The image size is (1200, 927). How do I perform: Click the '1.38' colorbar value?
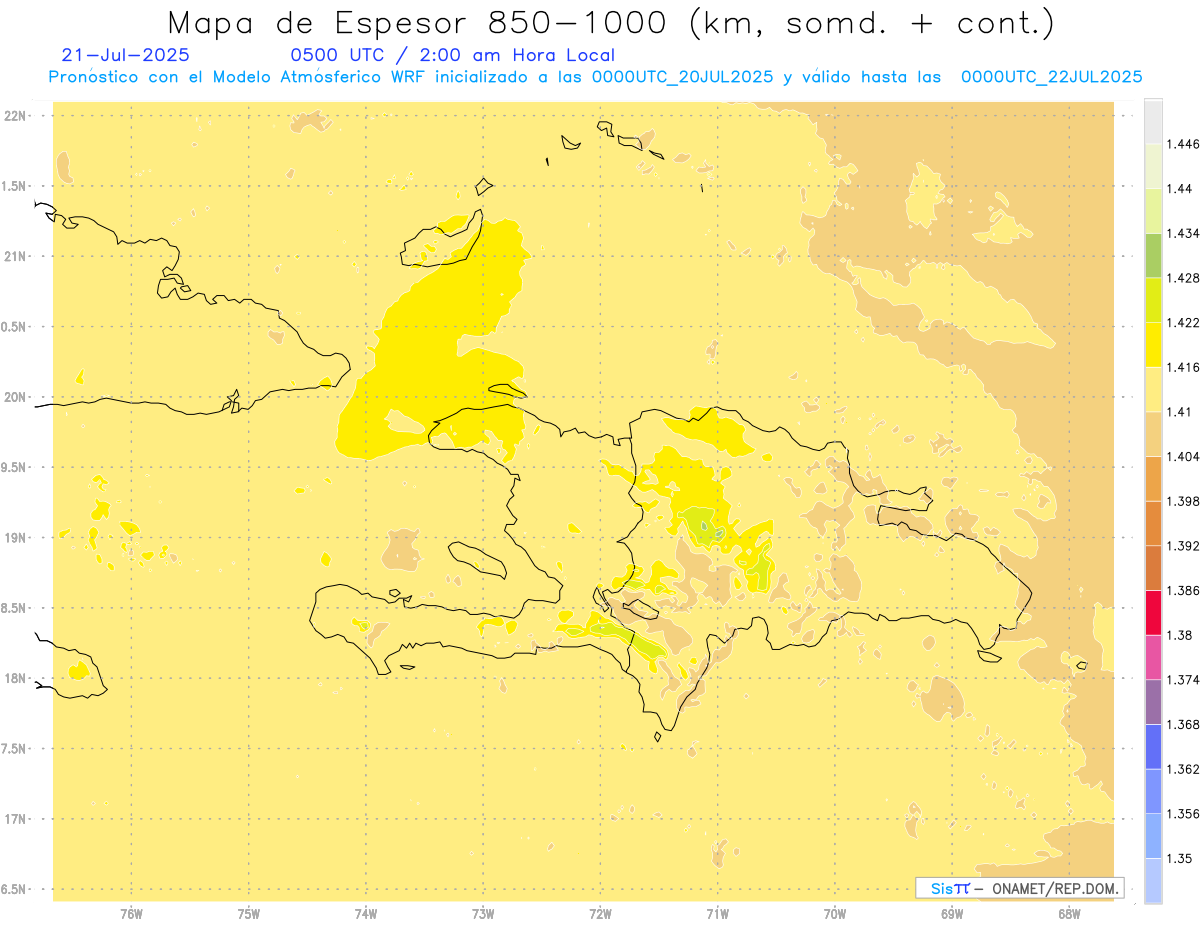(x=1180, y=636)
